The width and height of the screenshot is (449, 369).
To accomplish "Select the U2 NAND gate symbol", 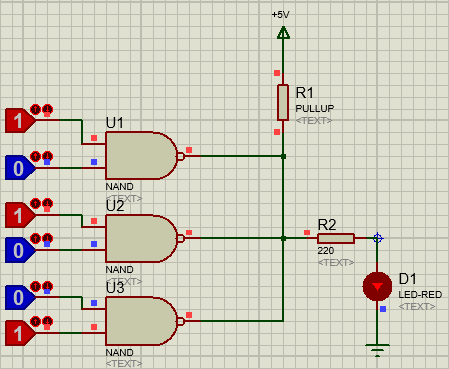I will click(141, 238).
